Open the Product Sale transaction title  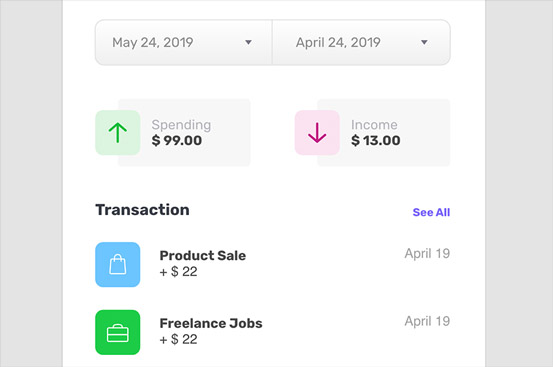203,255
